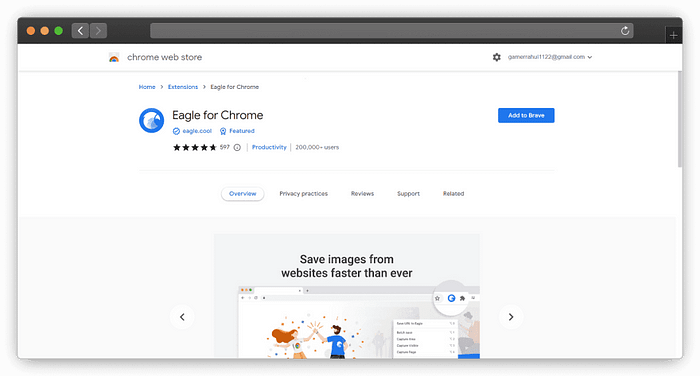Click the Featured award ribbon icon

(x=223, y=131)
